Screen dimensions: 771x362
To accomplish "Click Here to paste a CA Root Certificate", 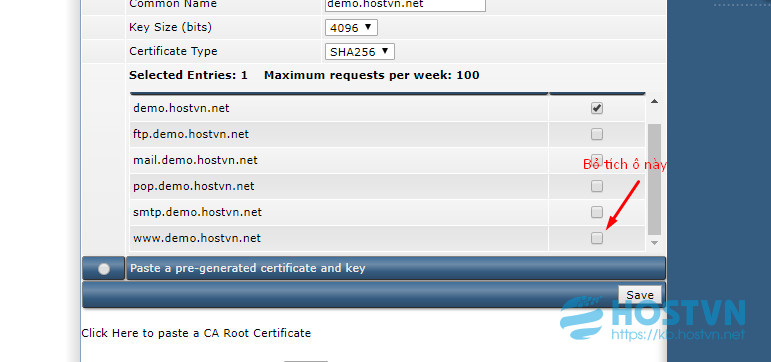I will [196, 333].
